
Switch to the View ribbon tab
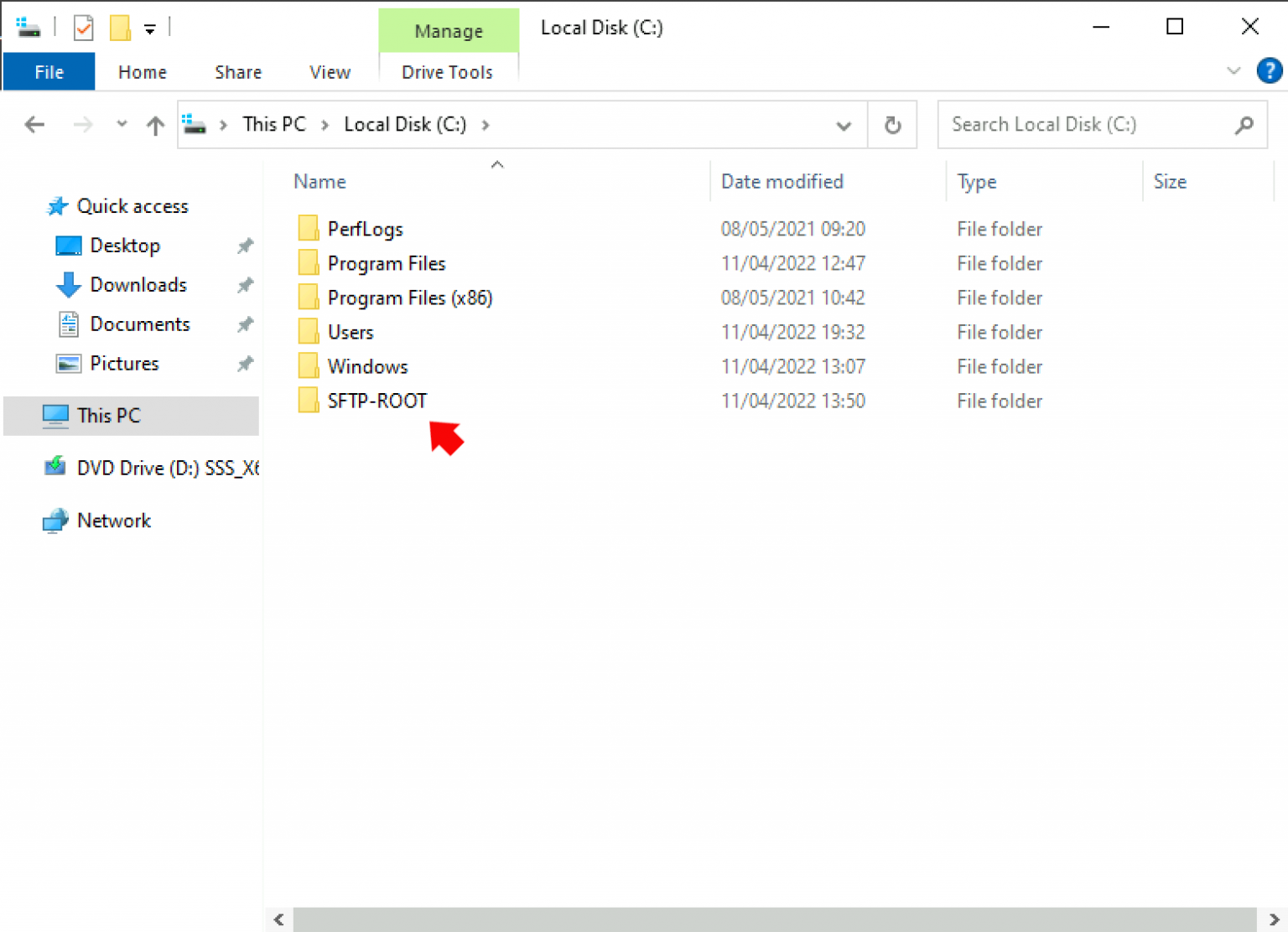pyautogui.click(x=330, y=71)
